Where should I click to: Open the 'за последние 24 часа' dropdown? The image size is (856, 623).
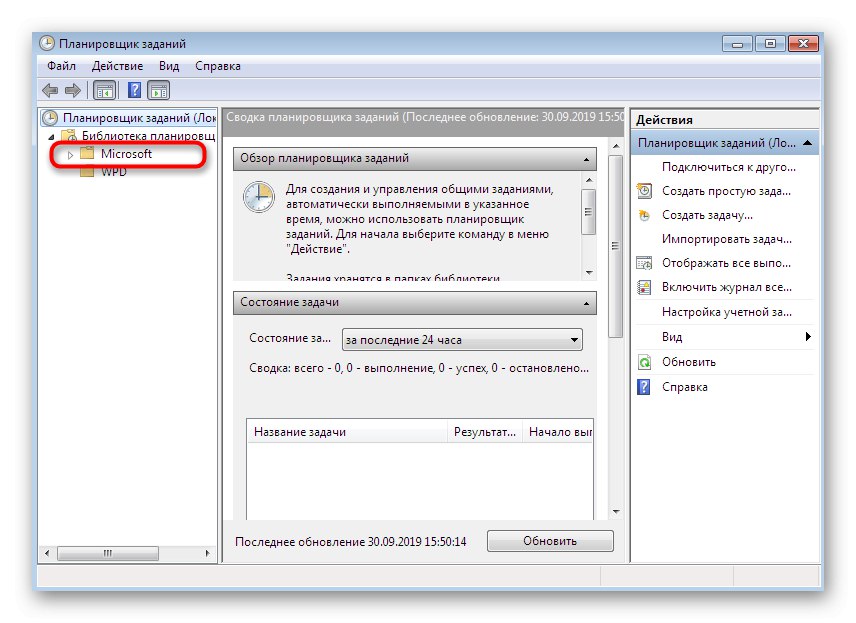point(575,339)
